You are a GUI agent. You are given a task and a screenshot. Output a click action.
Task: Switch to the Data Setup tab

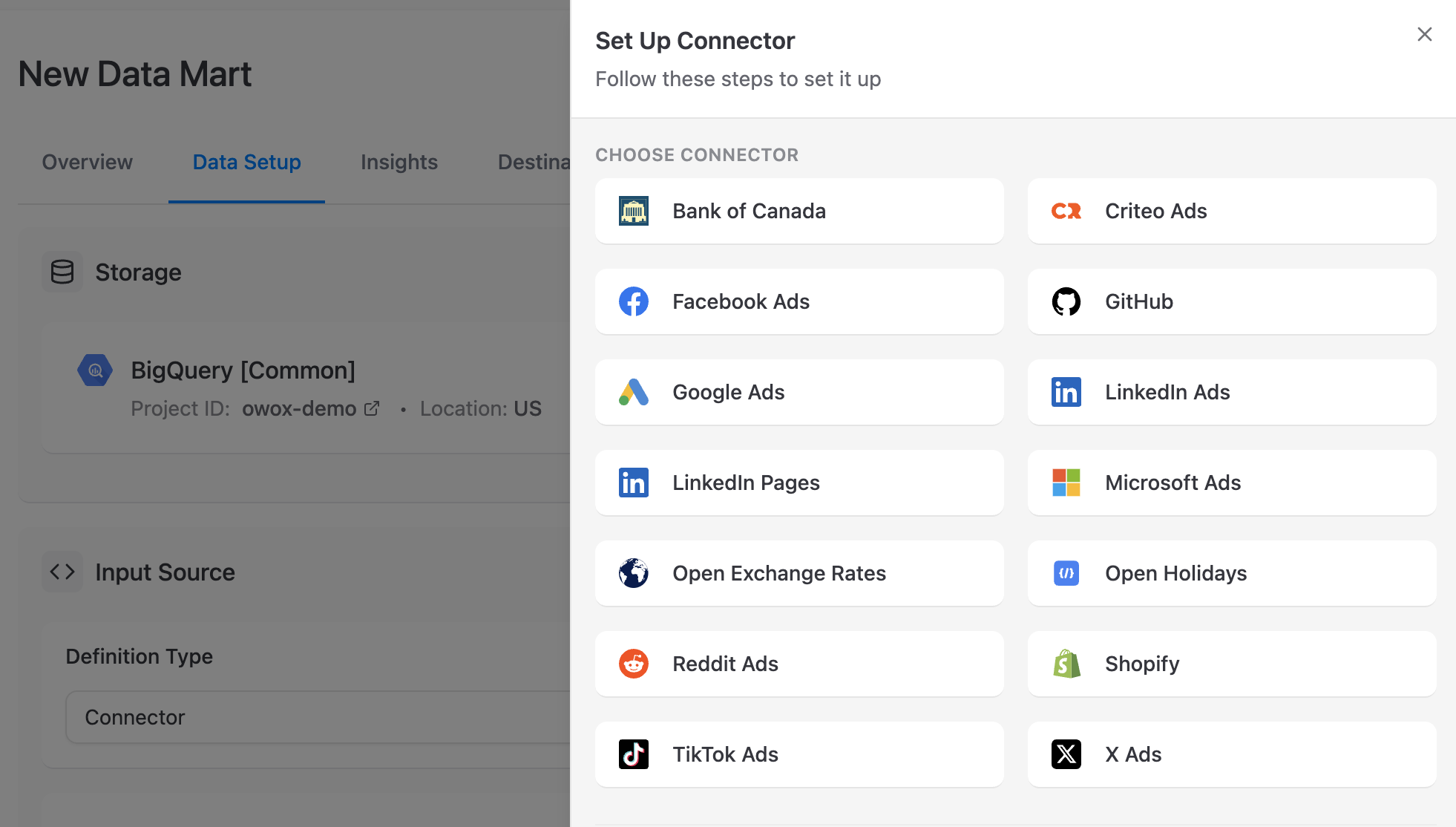246,162
